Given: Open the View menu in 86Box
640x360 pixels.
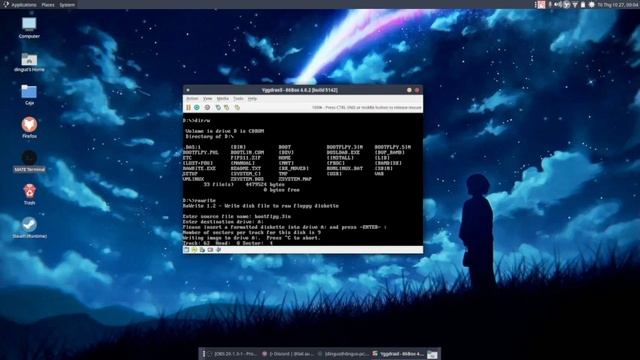Looking at the screenshot, I should 208,99.
